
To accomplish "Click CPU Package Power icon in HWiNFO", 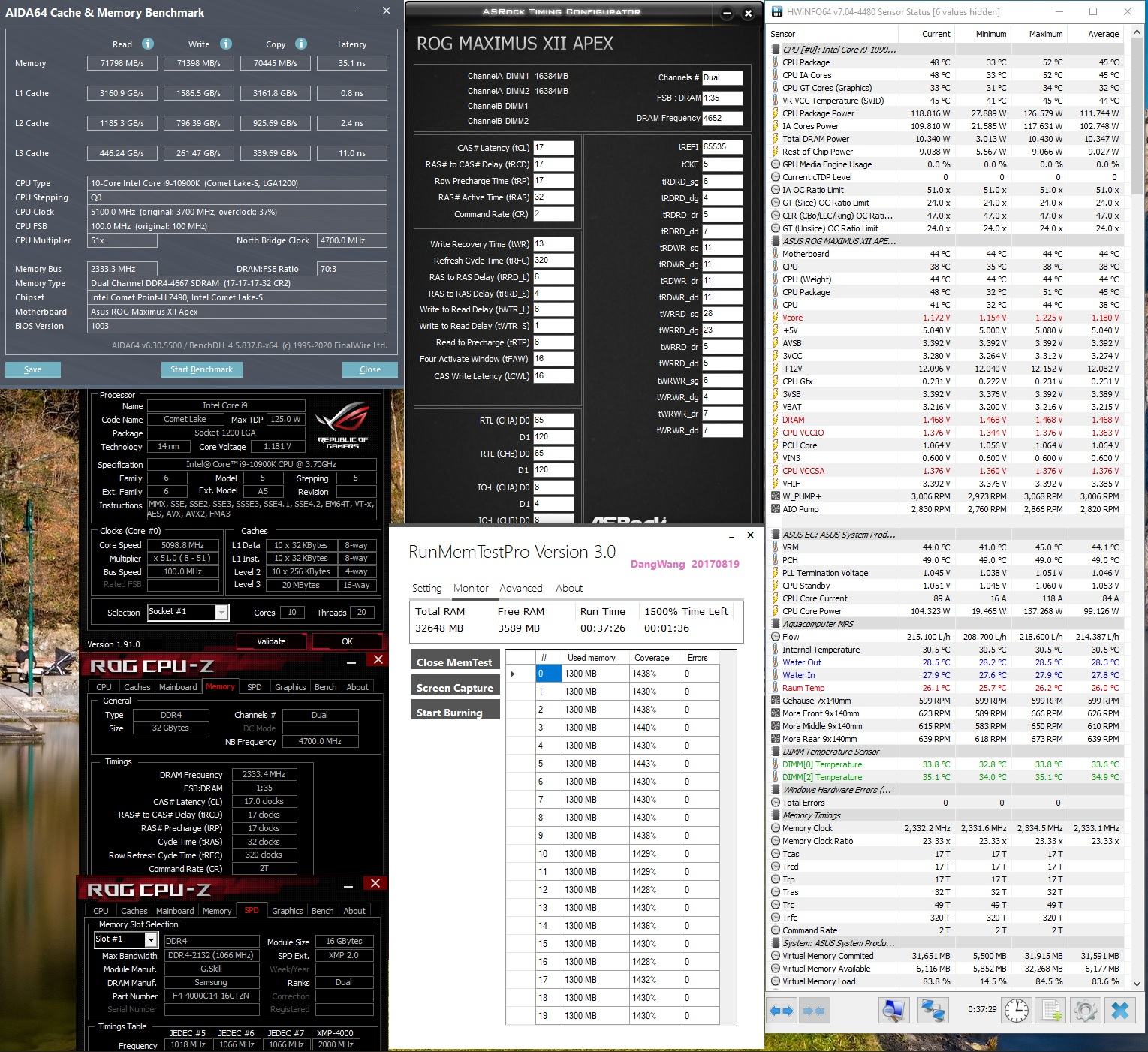I will click(776, 113).
